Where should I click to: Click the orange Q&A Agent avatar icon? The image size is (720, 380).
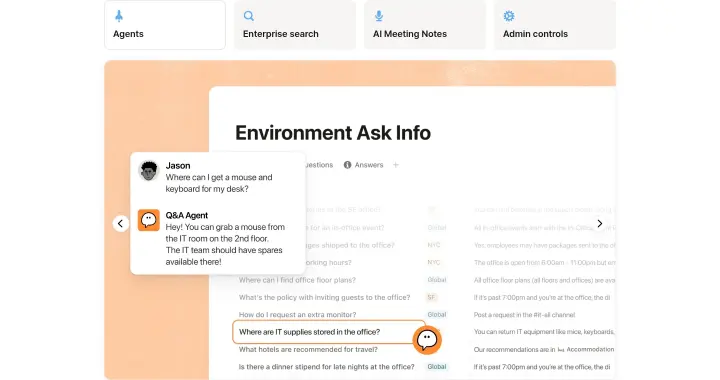pyautogui.click(x=149, y=220)
